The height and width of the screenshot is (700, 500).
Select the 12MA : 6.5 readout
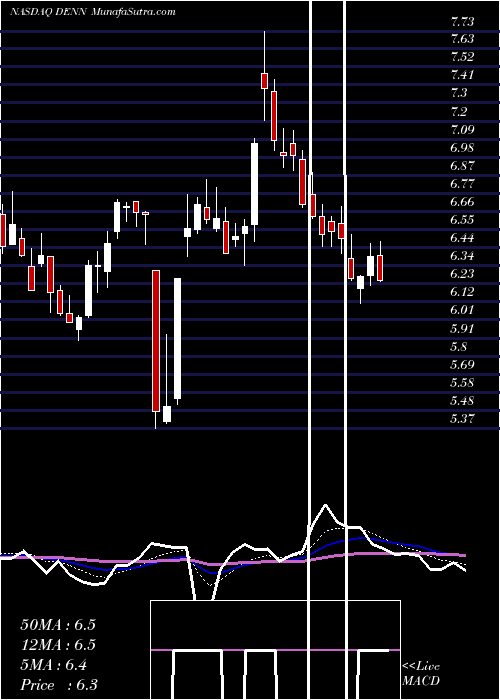pos(58,645)
